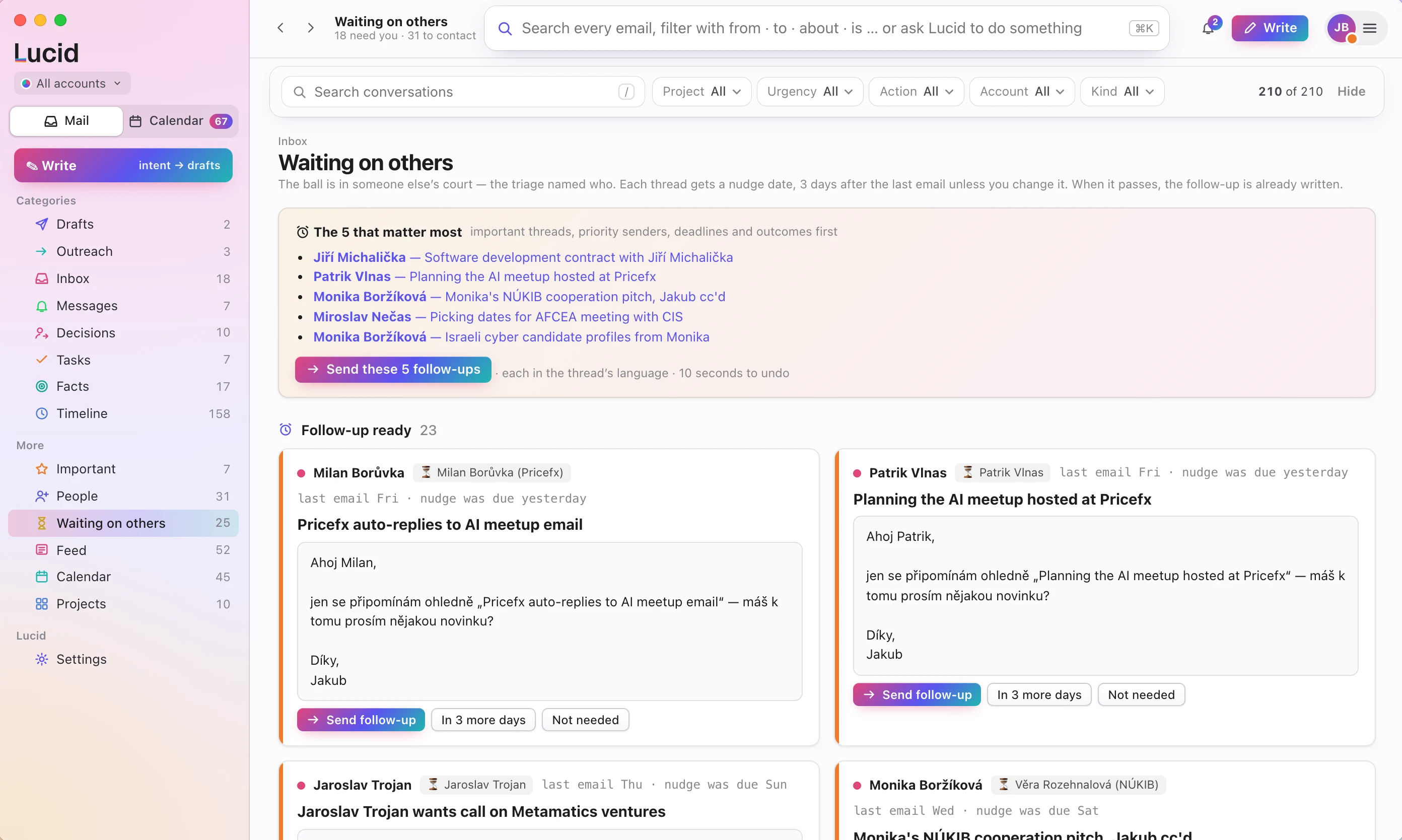1402x840 pixels.
Task: Open Outreach category in sidebar
Action: tap(123, 251)
